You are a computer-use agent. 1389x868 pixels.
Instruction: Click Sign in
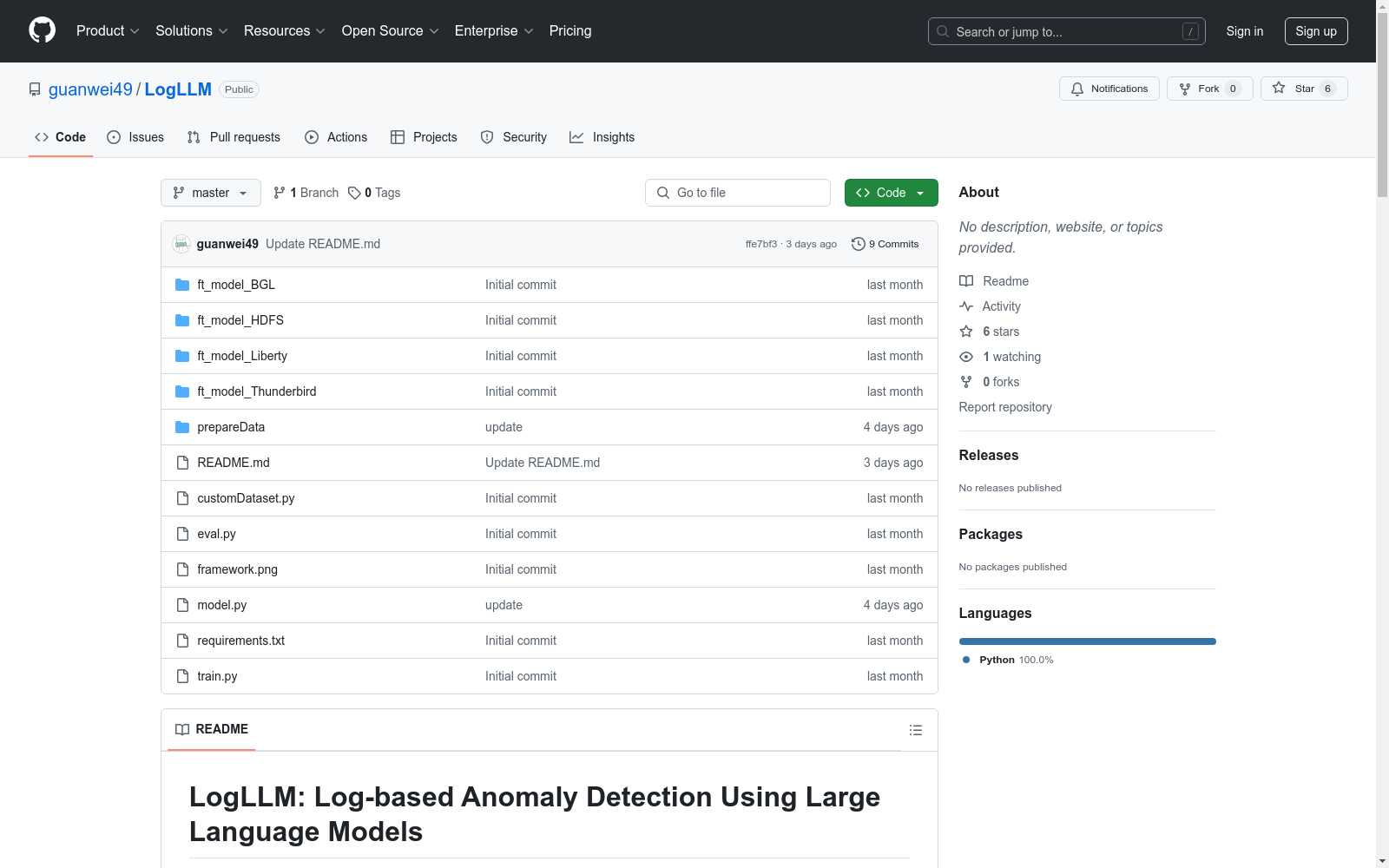click(x=1245, y=31)
